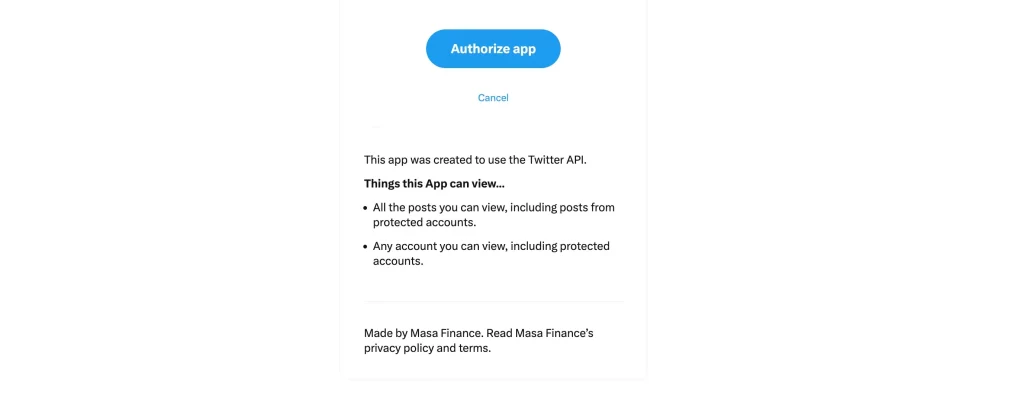This screenshot has width=1024, height=401.
Task: Click the bullet dot before 'All the posts'
Action: [x=366, y=208]
